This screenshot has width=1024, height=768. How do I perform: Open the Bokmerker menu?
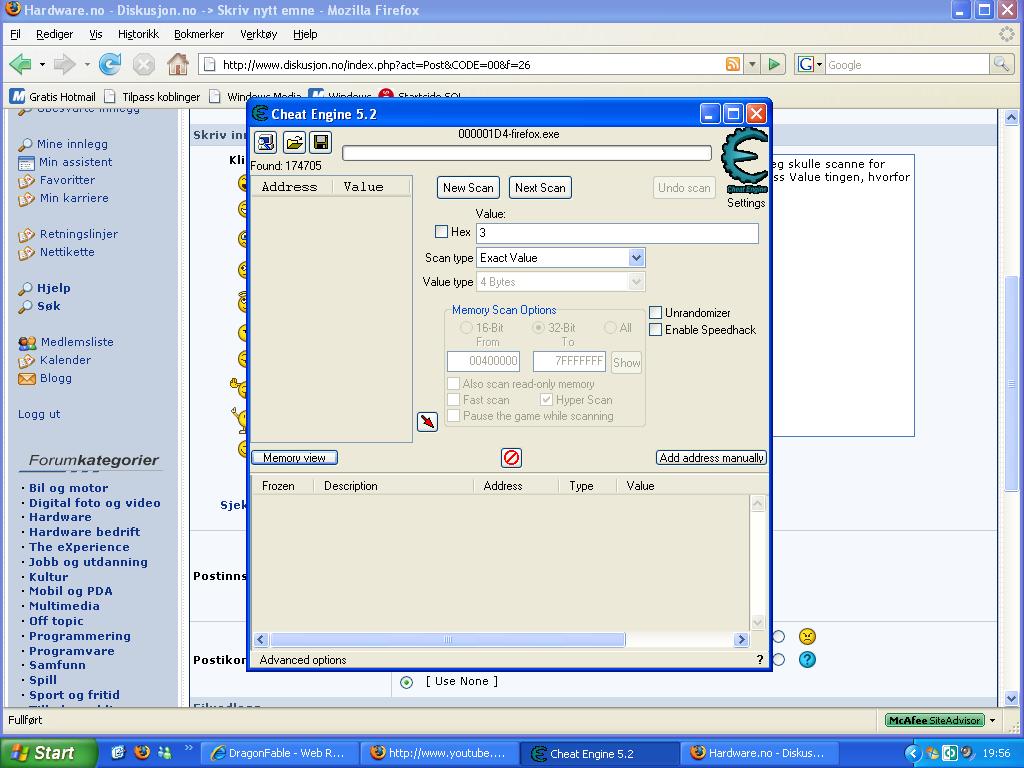199,34
